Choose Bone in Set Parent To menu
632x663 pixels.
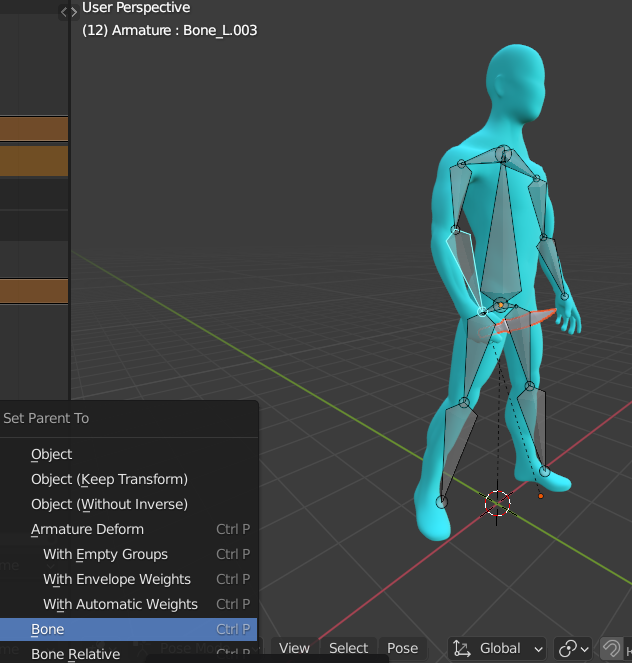[x=47, y=629]
